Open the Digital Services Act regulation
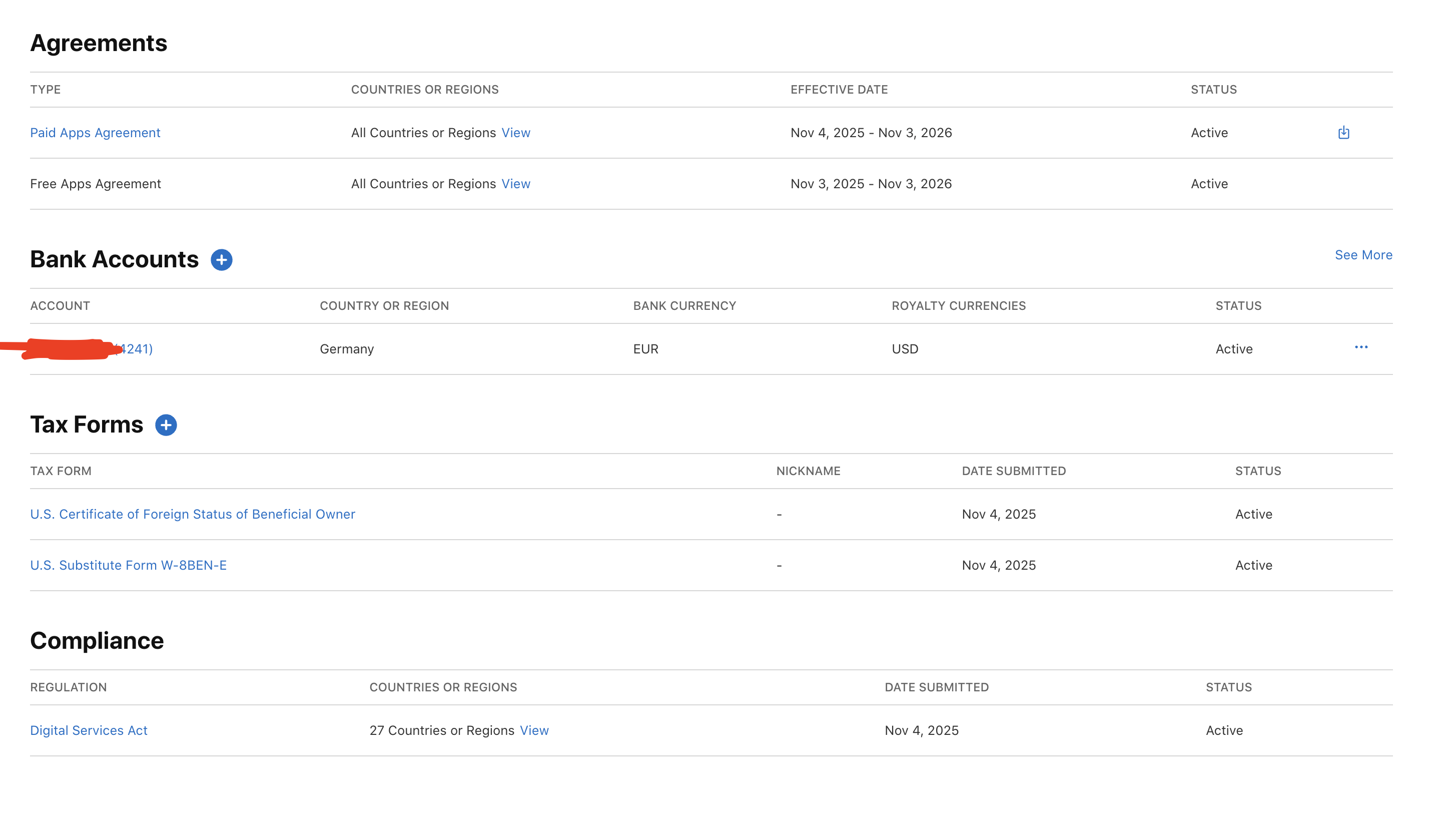The width and height of the screenshot is (1456, 822). coord(89,730)
